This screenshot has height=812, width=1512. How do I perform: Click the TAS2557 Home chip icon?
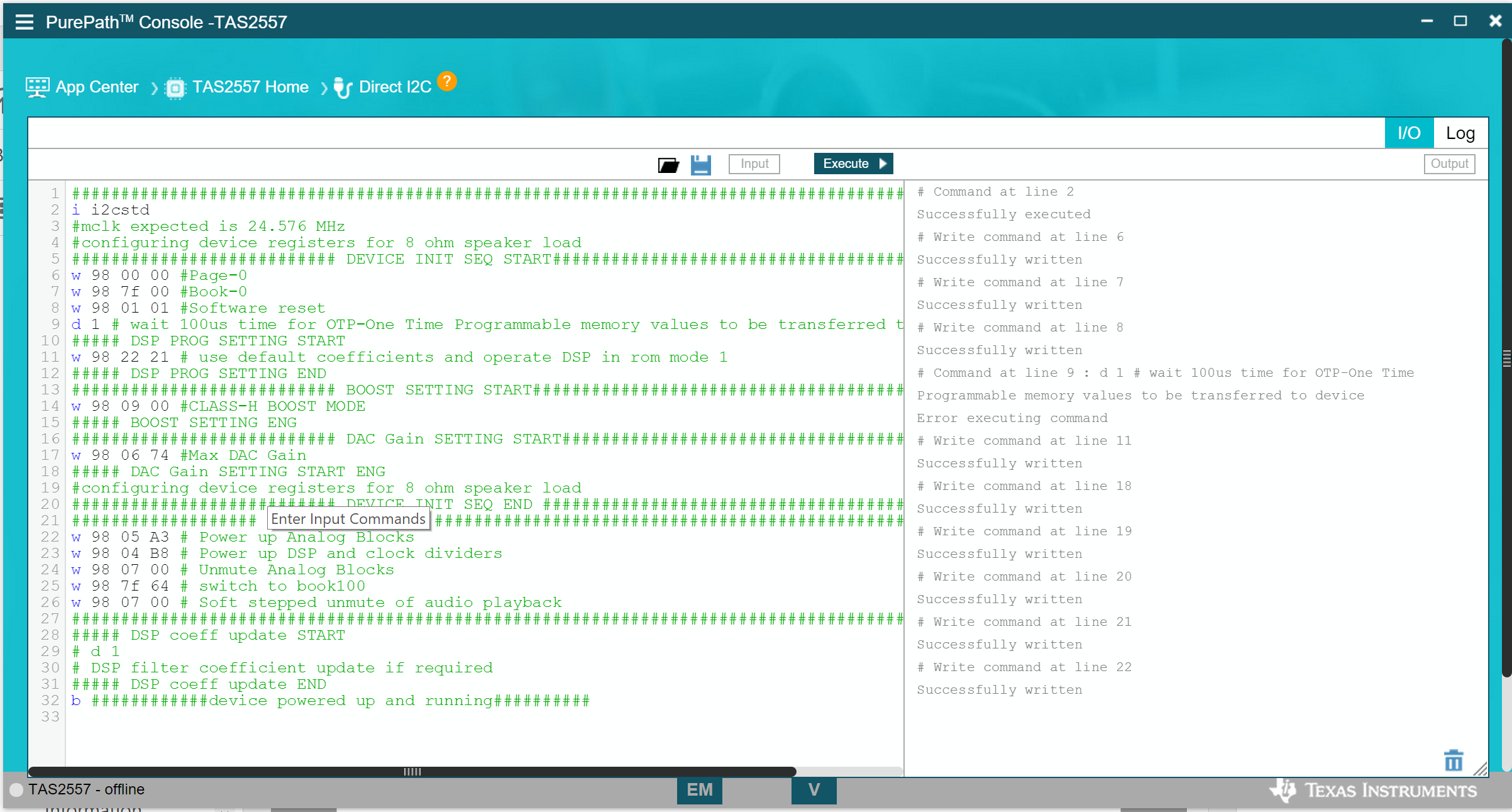click(x=175, y=88)
